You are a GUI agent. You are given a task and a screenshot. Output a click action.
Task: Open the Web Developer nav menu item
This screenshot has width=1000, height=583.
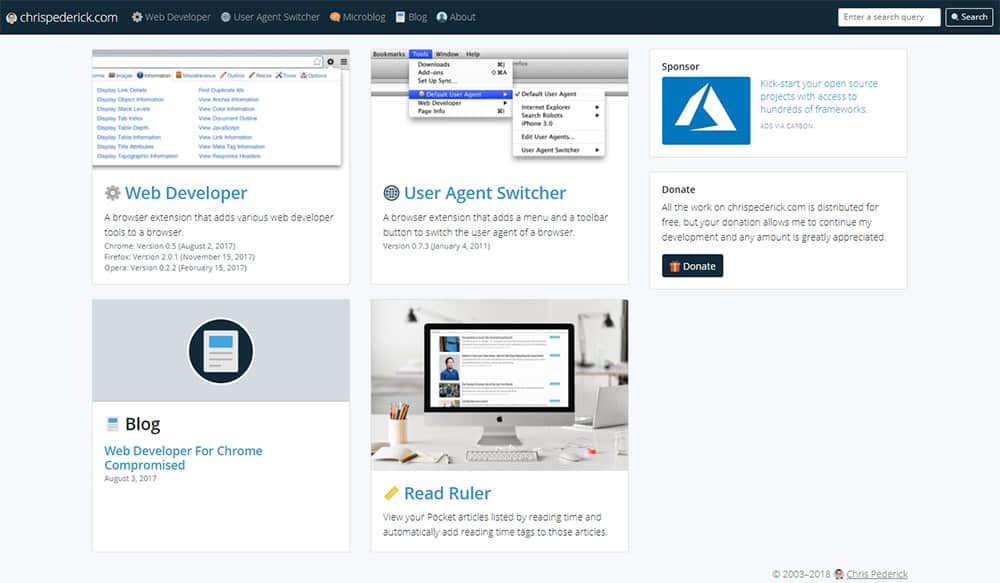[171, 17]
